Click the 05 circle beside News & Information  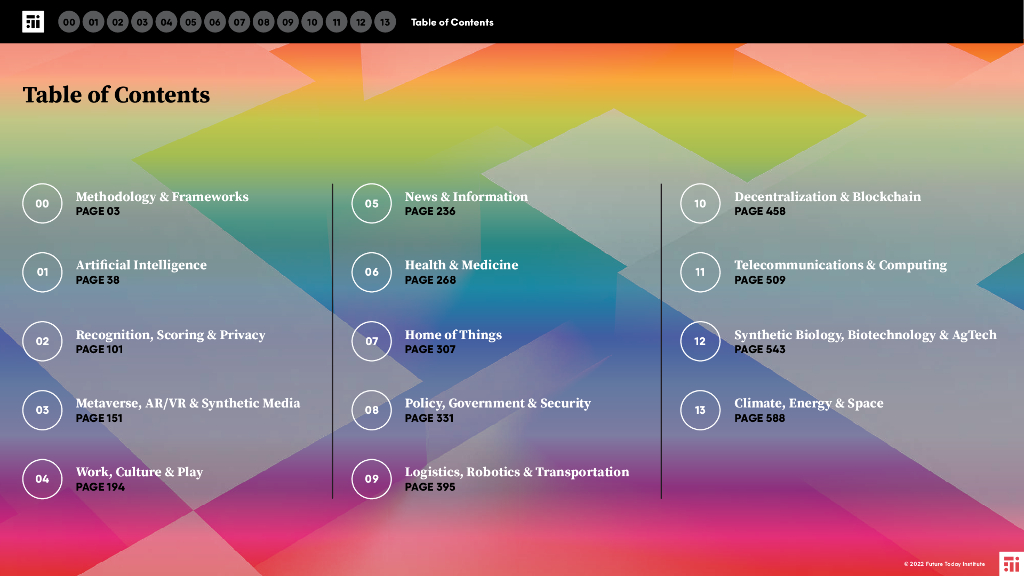point(371,204)
